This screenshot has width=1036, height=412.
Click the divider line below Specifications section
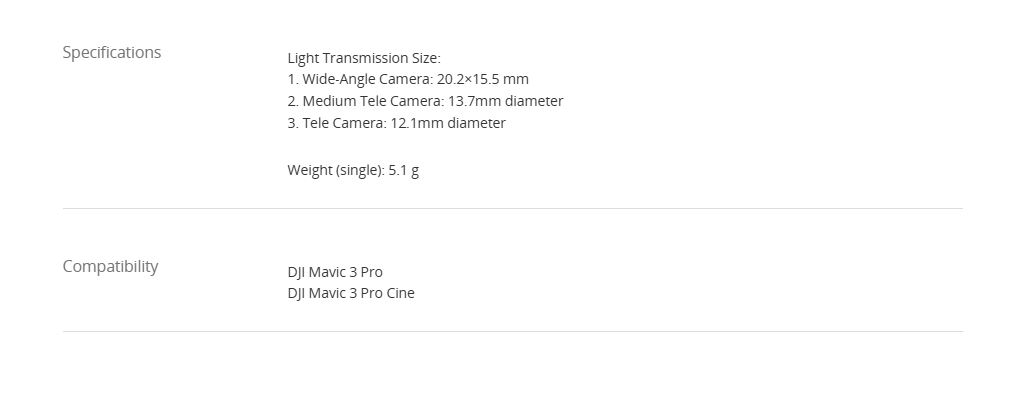512,209
